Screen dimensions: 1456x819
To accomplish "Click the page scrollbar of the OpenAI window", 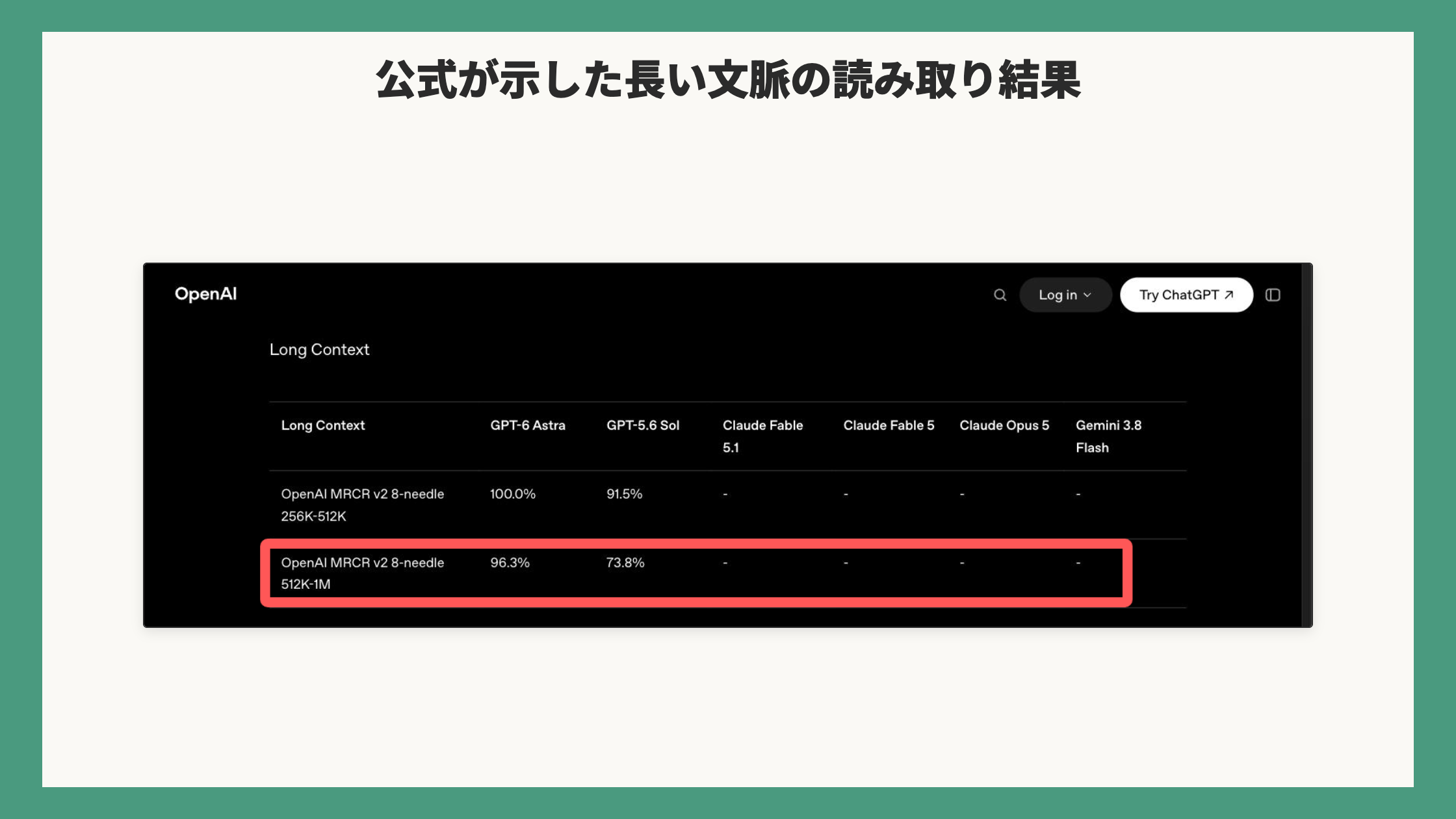I will (x=1306, y=445).
